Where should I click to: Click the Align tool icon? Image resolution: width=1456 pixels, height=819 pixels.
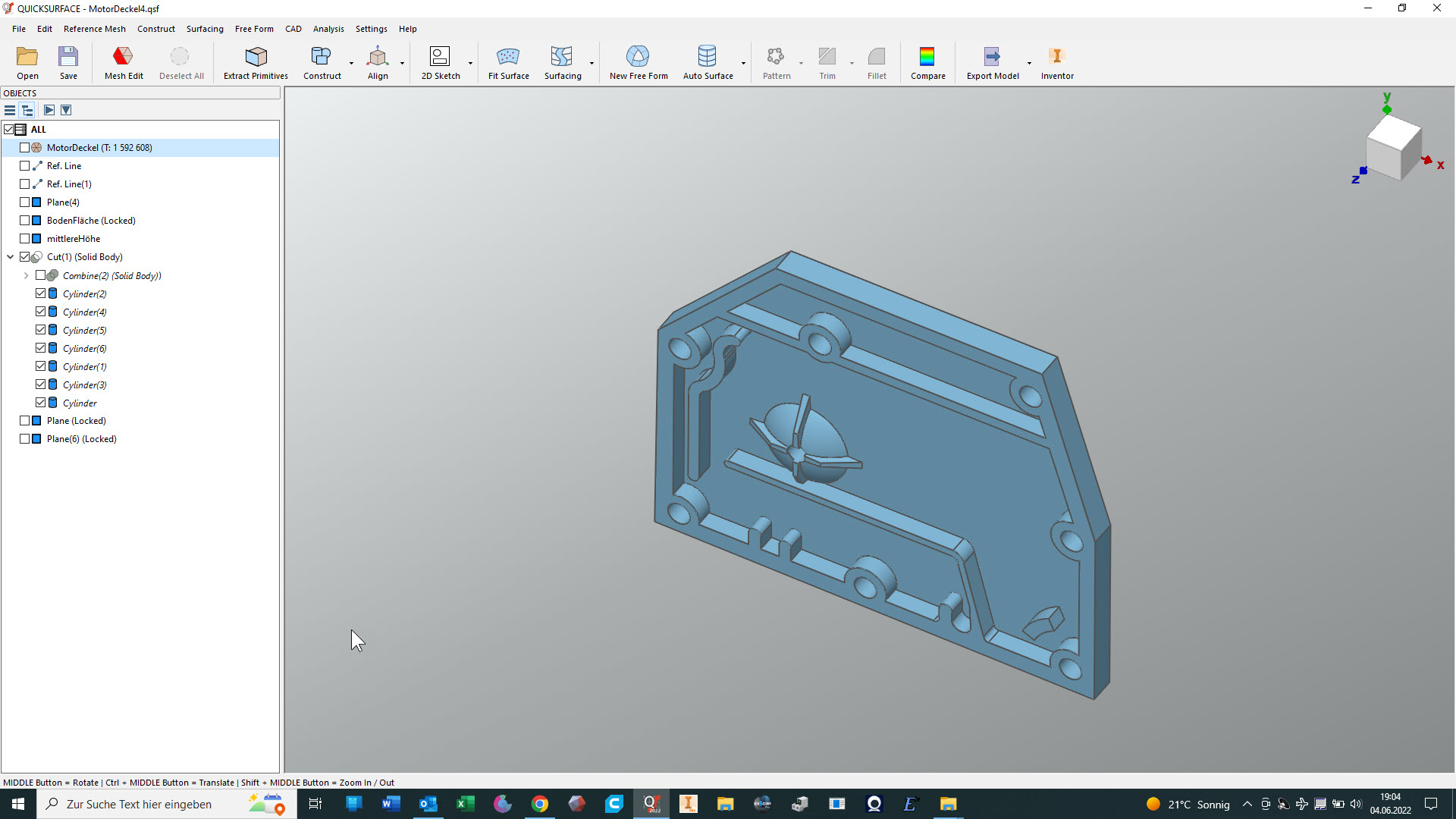pyautogui.click(x=378, y=57)
